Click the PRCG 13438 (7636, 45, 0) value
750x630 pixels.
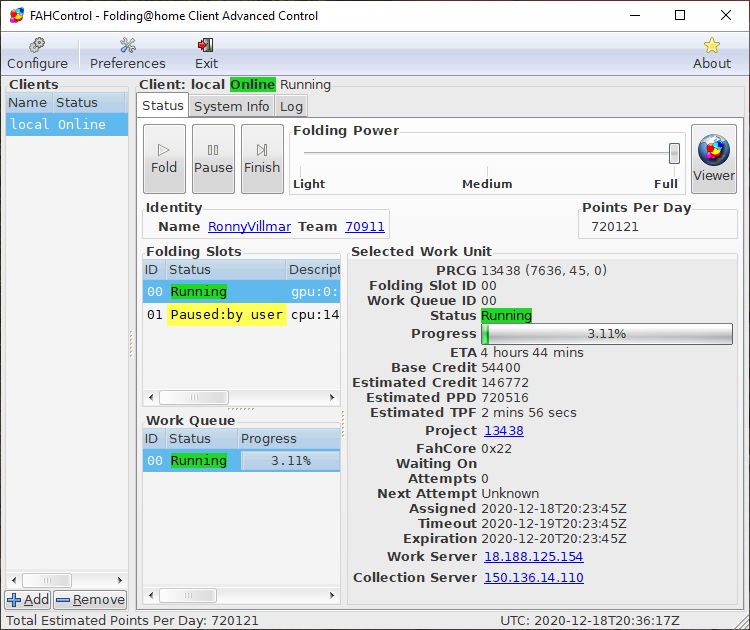(544, 270)
